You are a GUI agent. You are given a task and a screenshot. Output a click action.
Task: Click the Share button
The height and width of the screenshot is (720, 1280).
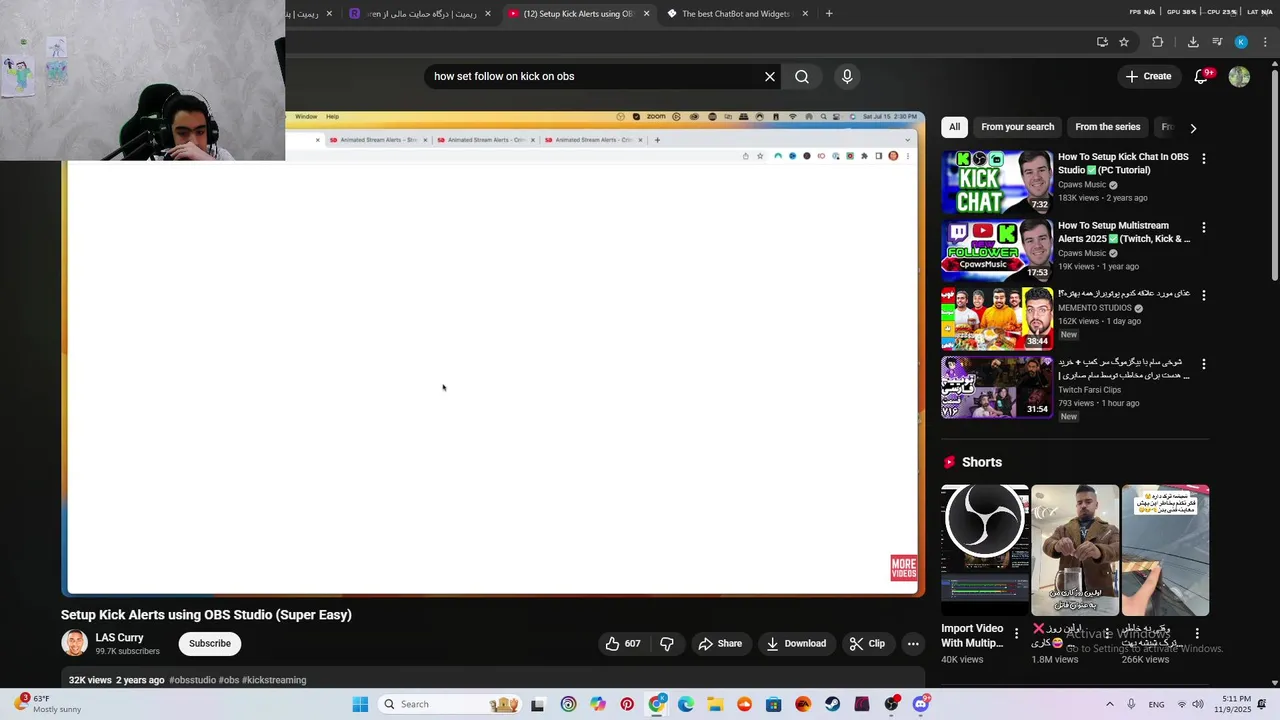point(720,643)
